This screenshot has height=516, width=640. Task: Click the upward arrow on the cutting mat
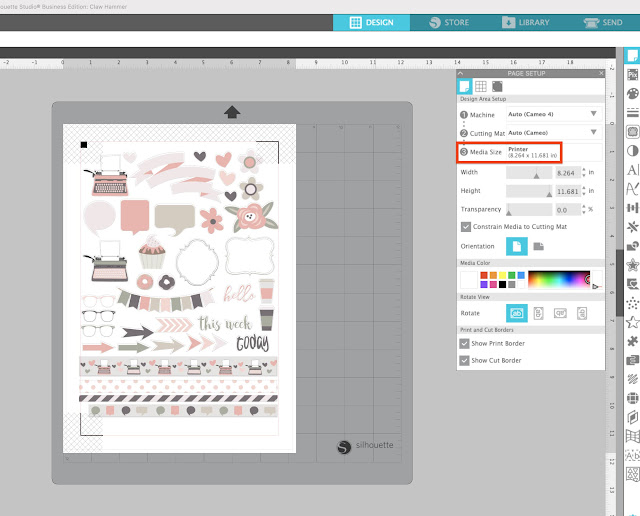[x=232, y=112]
